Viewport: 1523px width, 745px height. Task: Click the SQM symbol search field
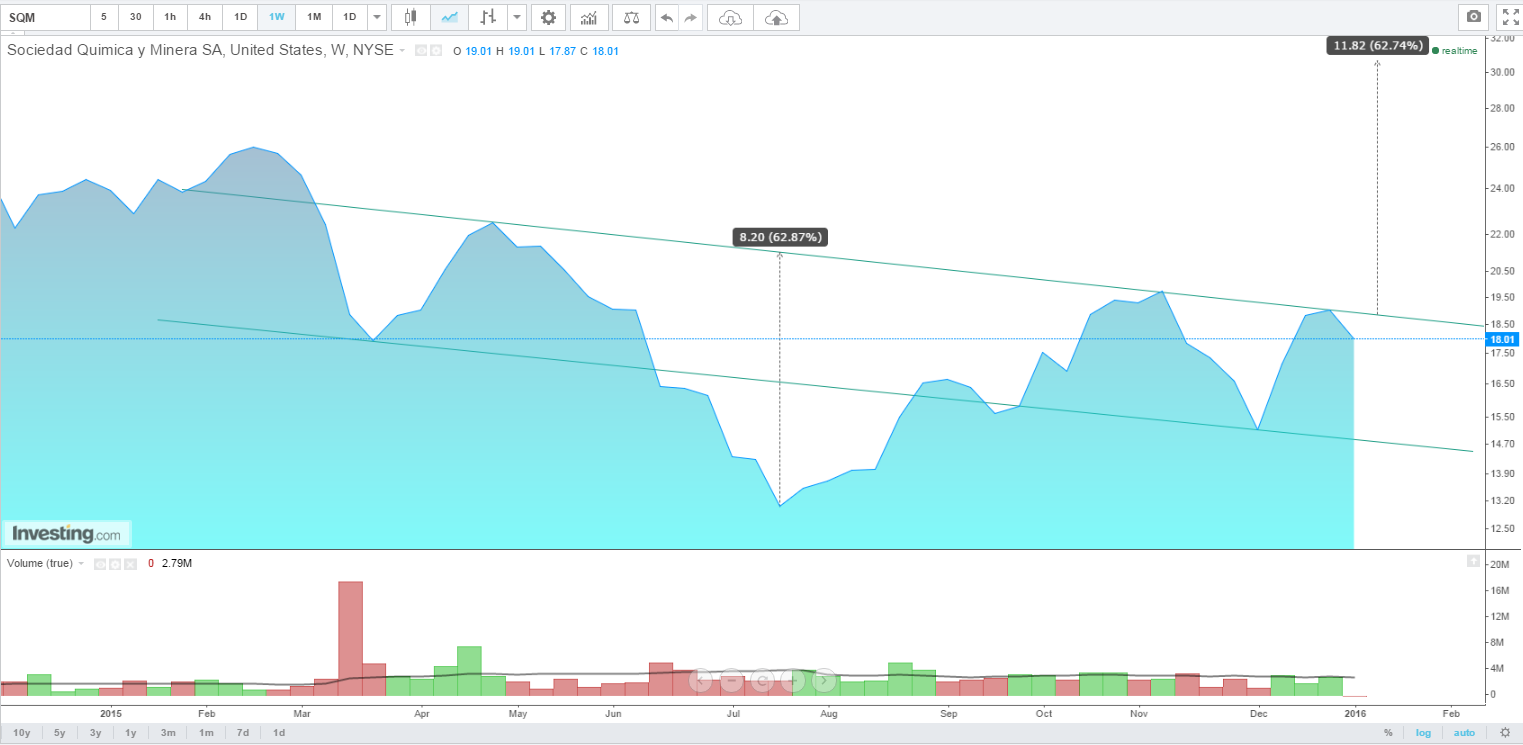click(45, 17)
